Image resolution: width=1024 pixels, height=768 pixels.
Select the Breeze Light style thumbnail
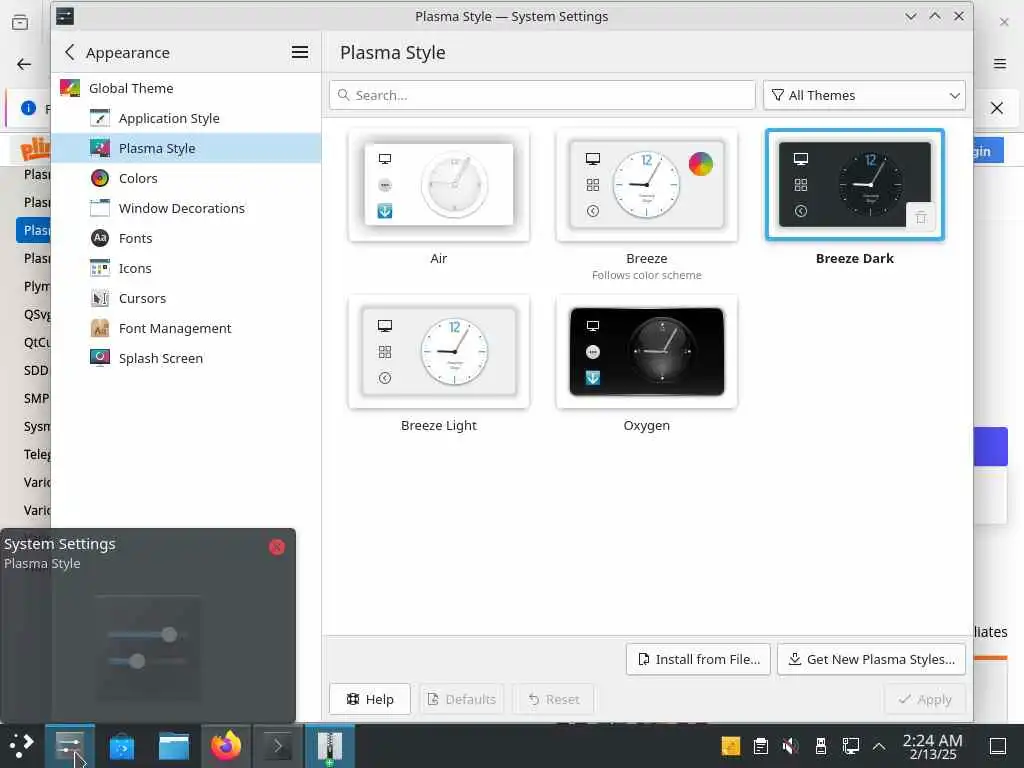click(x=439, y=352)
